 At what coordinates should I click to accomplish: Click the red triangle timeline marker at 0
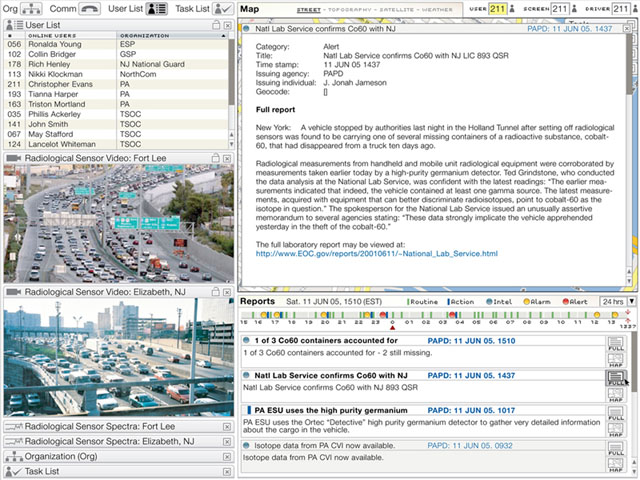coord(392,328)
